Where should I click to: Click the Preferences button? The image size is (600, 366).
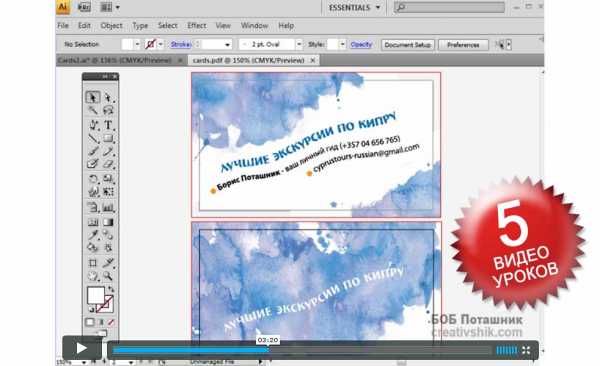click(463, 45)
